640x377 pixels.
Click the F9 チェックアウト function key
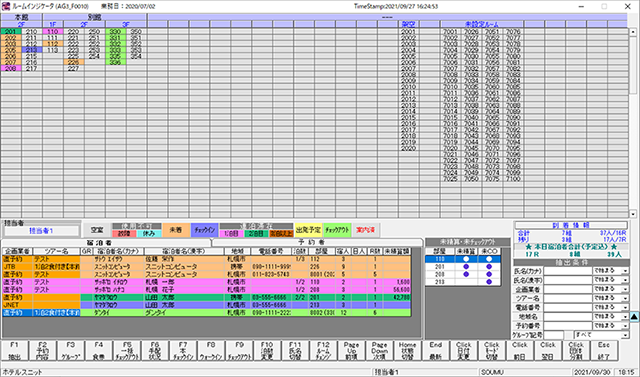[x=239, y=351]
